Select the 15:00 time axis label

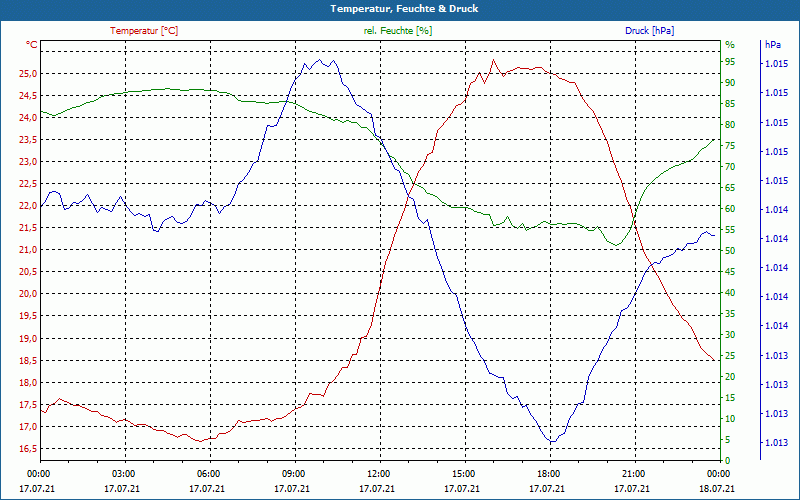(x=463, y=473)
